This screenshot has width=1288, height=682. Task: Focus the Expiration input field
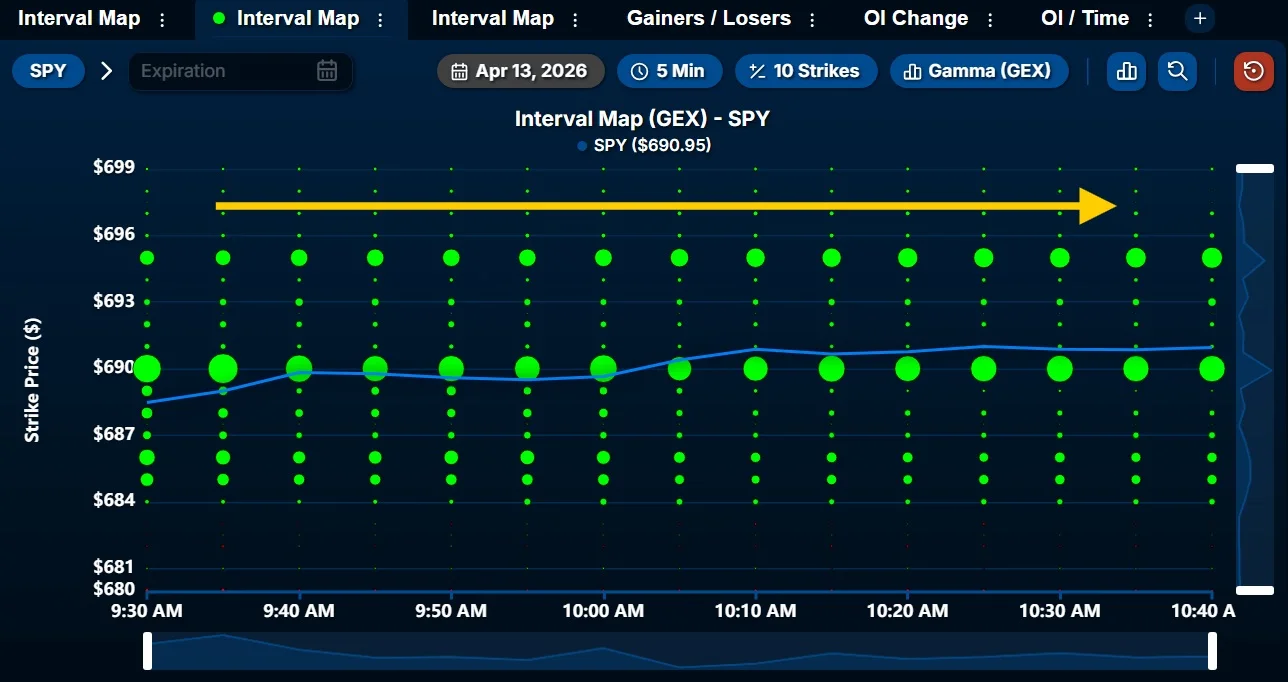241,71
